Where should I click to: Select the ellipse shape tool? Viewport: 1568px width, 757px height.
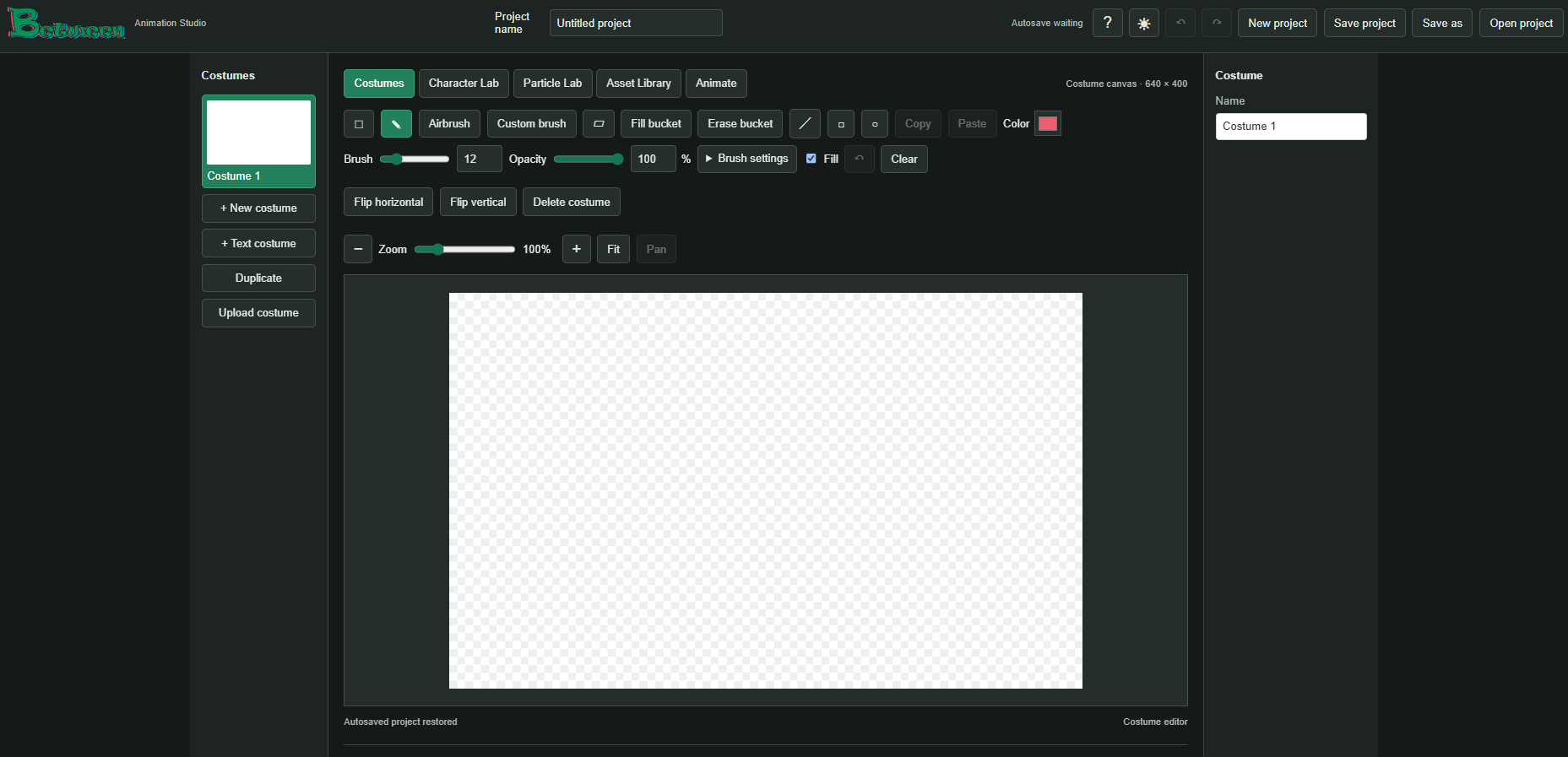click(x=875, y=124)
